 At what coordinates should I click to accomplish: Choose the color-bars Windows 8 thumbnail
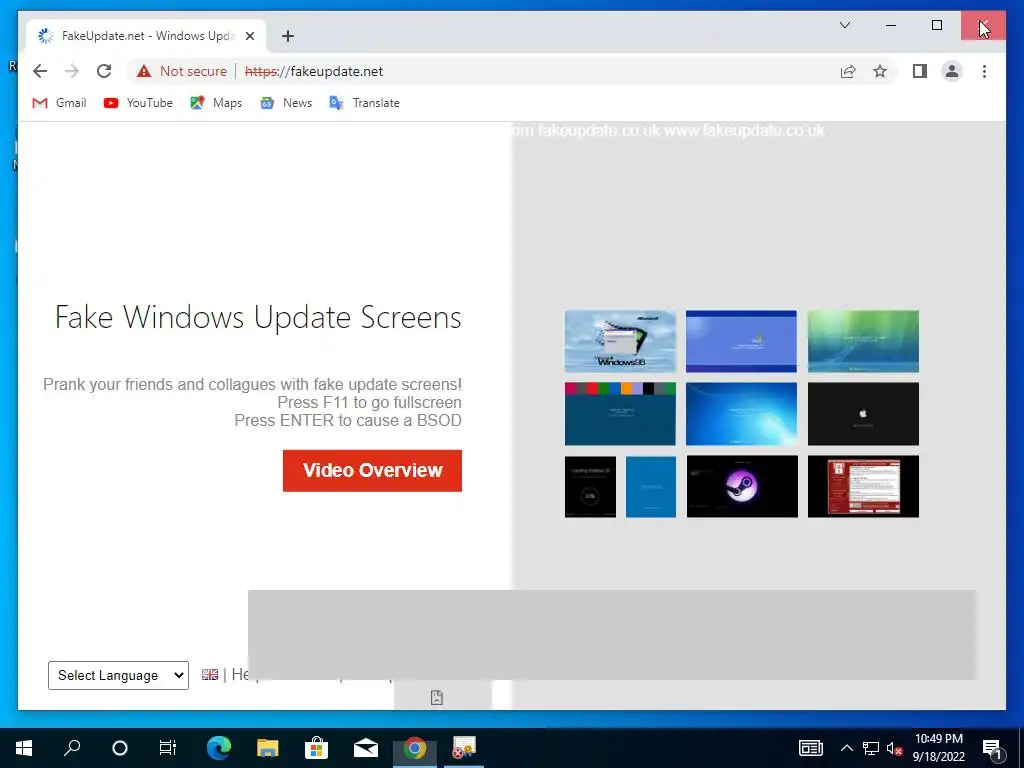620,414
